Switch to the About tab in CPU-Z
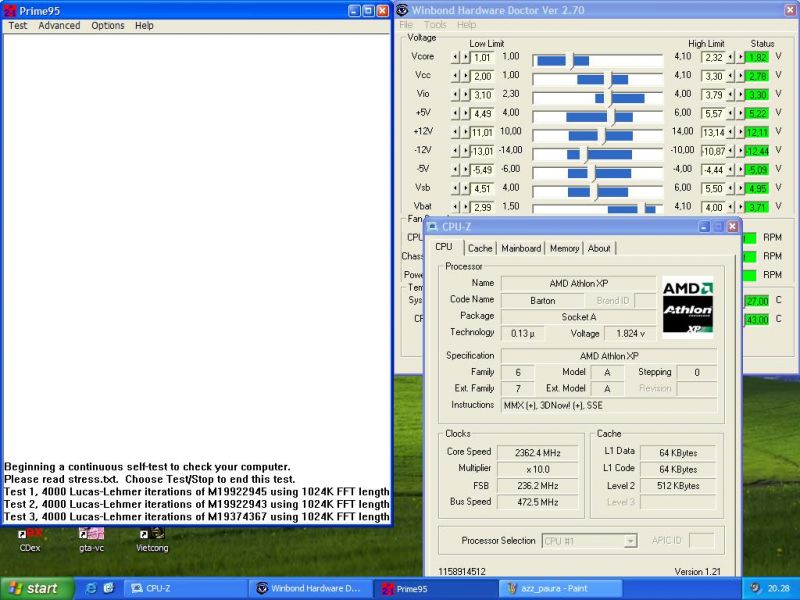 [x=599, y=248]
